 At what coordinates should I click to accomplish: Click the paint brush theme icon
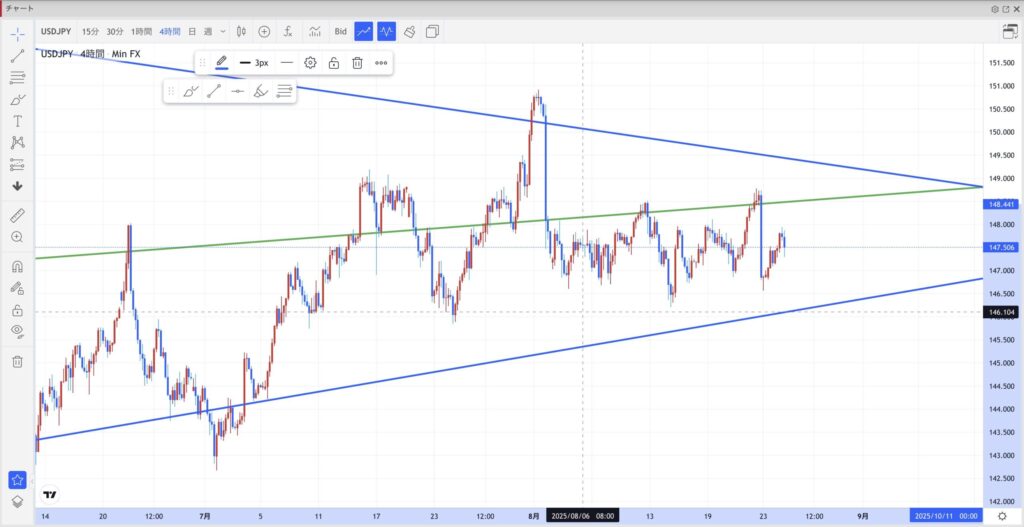click(409, 31)
